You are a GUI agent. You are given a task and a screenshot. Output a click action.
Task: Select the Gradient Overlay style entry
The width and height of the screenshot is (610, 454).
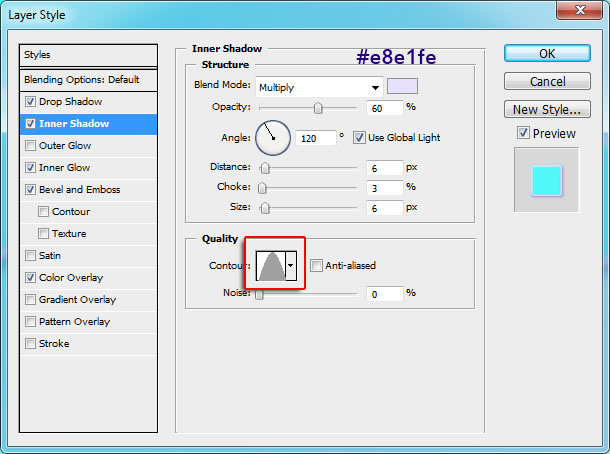tap(77, 300)
